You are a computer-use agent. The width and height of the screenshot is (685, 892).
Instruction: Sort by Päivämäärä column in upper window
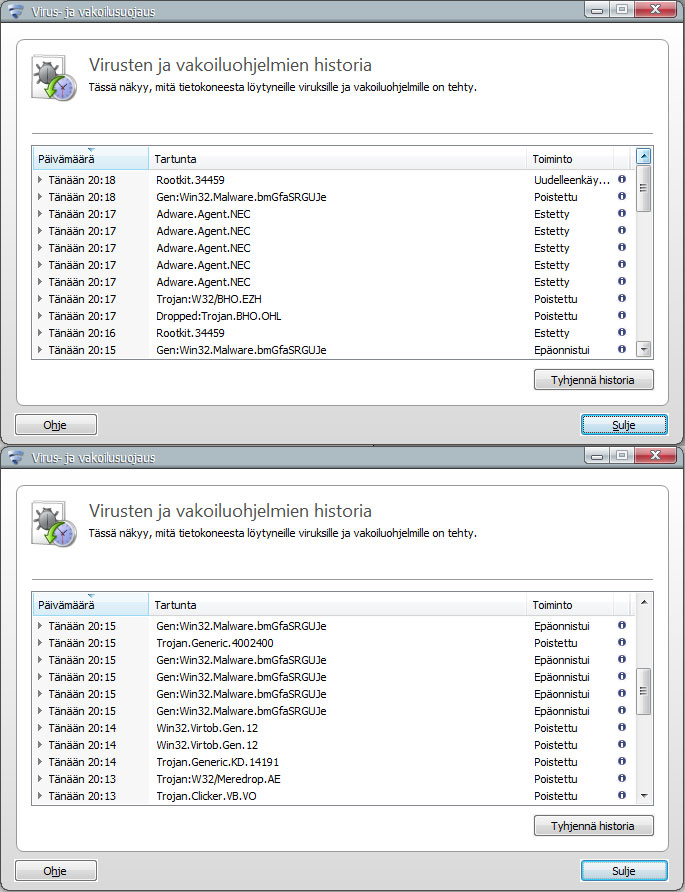click(91, 159)
